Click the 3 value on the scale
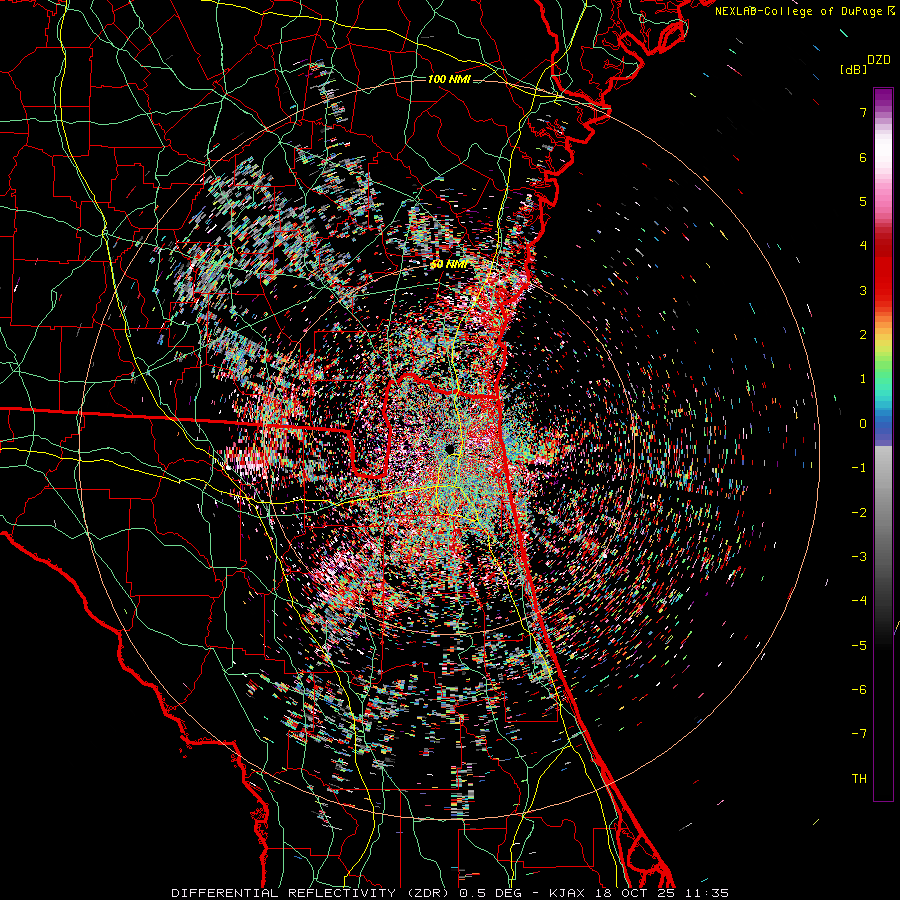900x900 pixels. tap(863, 290)
